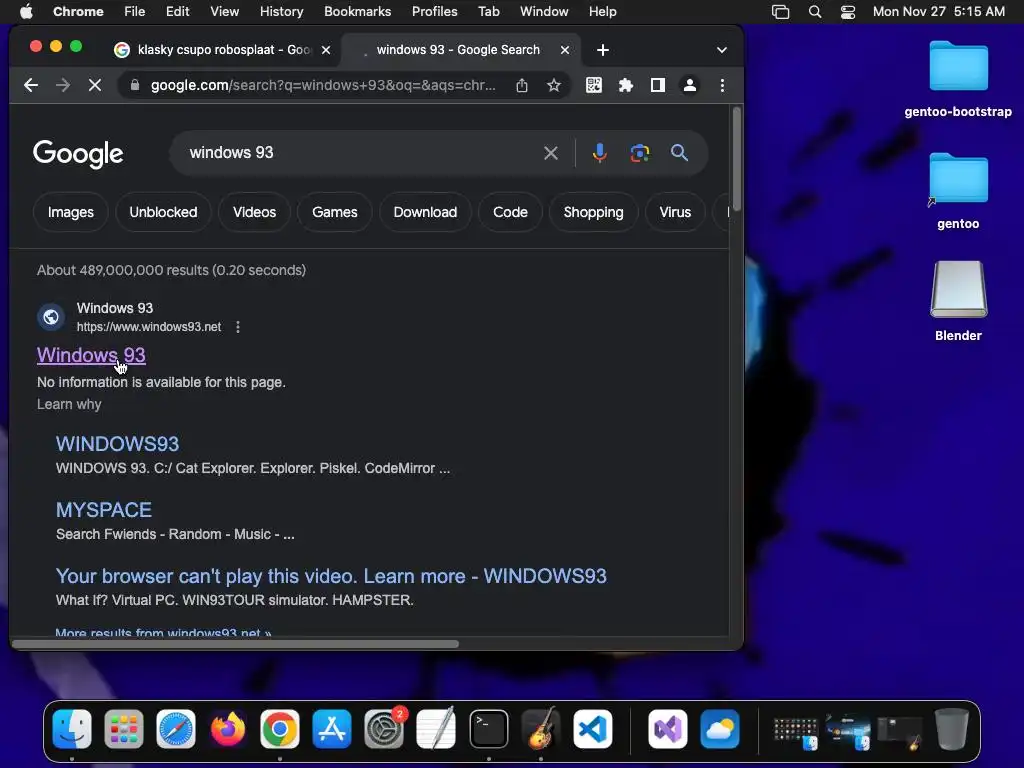
Task: Open the tab search chevron
Action: tap(722, 50)
